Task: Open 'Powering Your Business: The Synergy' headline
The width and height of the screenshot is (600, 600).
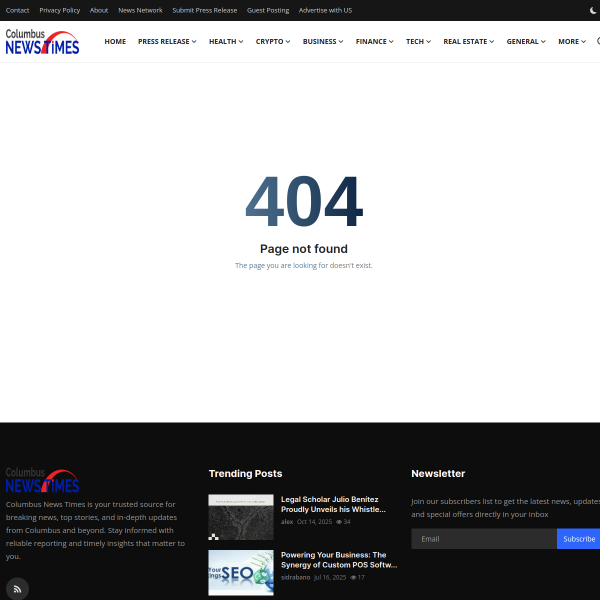Action: [x=339, y=560]
